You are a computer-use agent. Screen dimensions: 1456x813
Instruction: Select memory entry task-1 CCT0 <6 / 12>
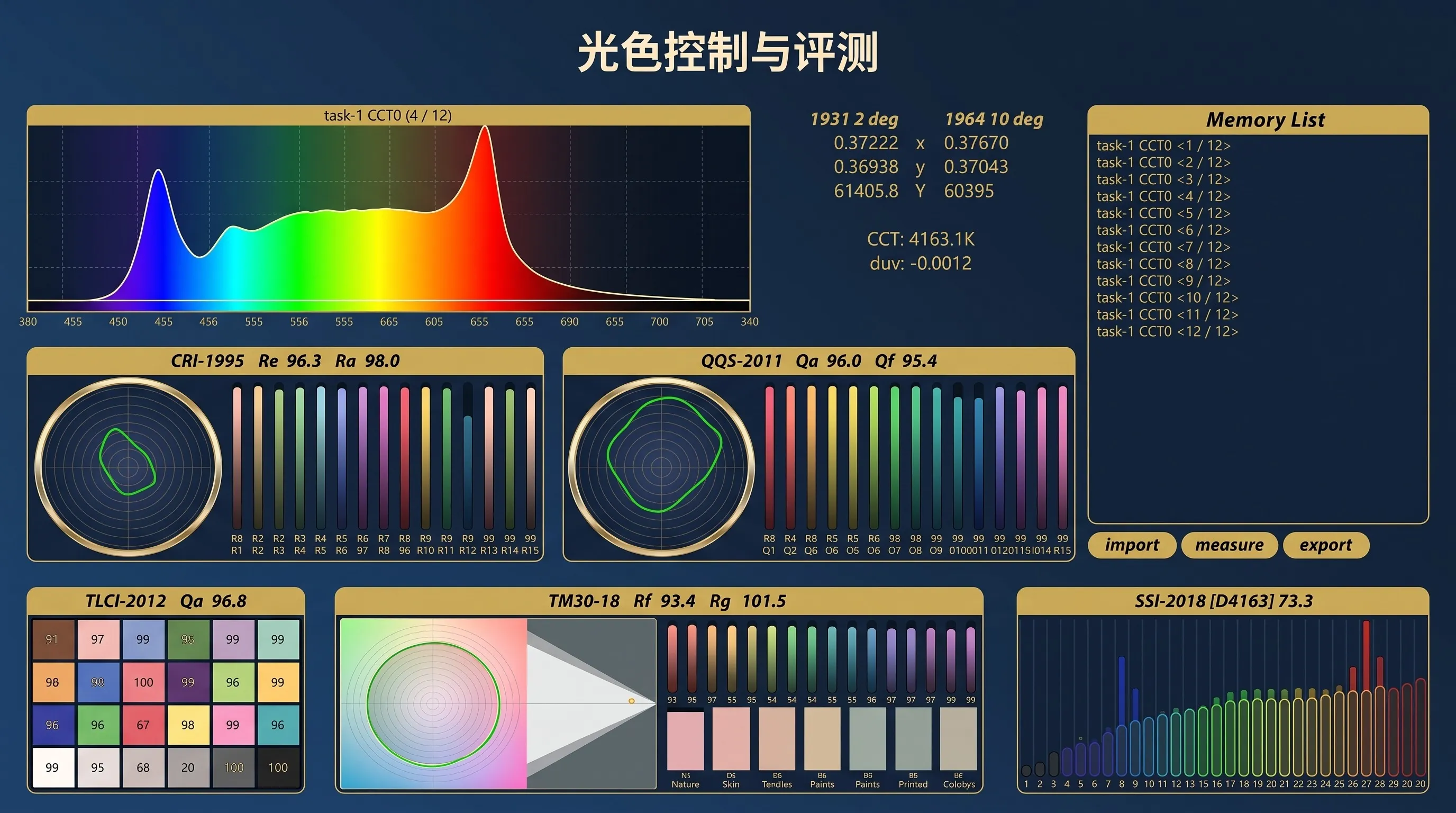[x=1163, y=231]
